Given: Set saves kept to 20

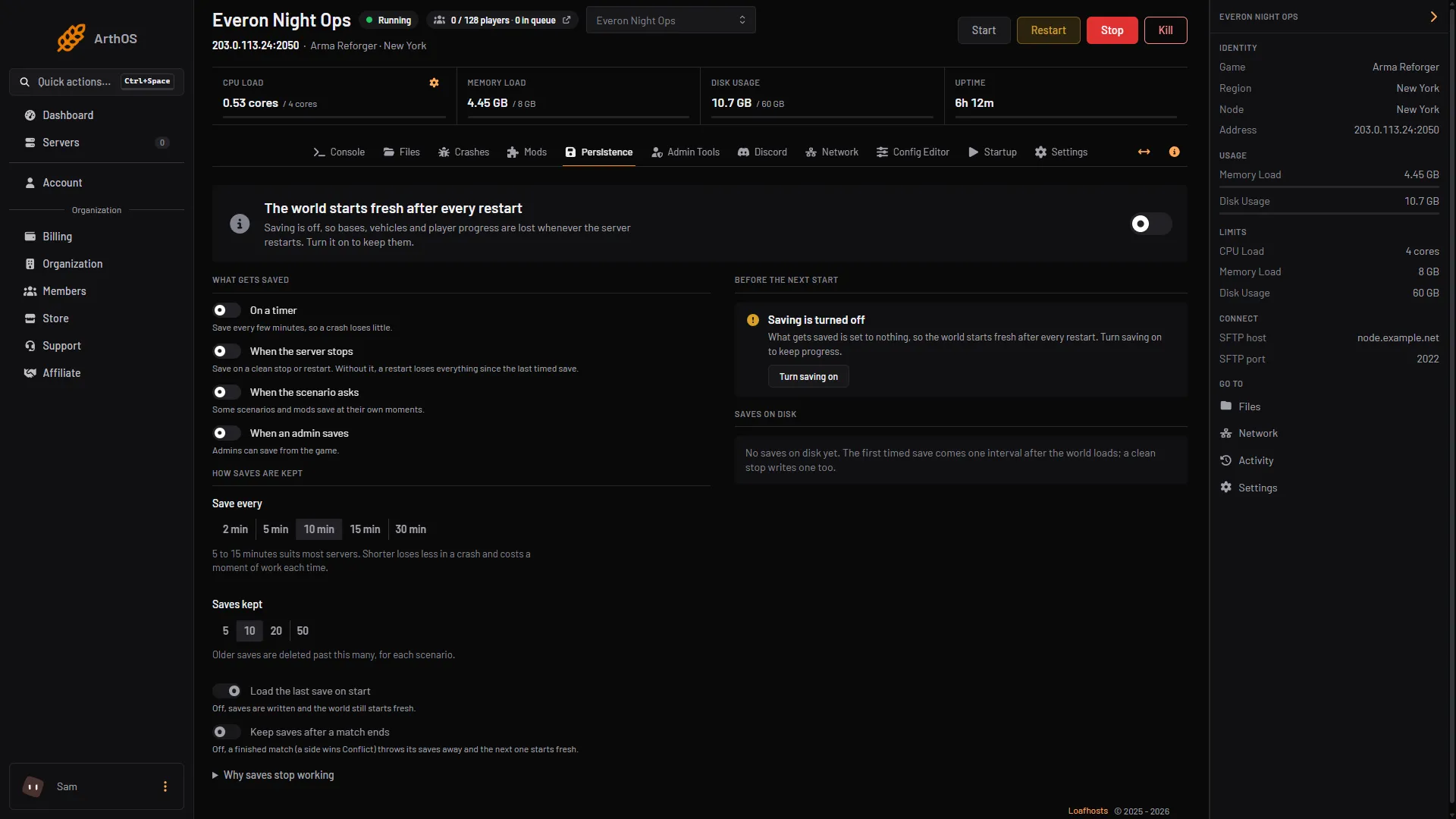Looking at the screenshot, I should [276, 631].
